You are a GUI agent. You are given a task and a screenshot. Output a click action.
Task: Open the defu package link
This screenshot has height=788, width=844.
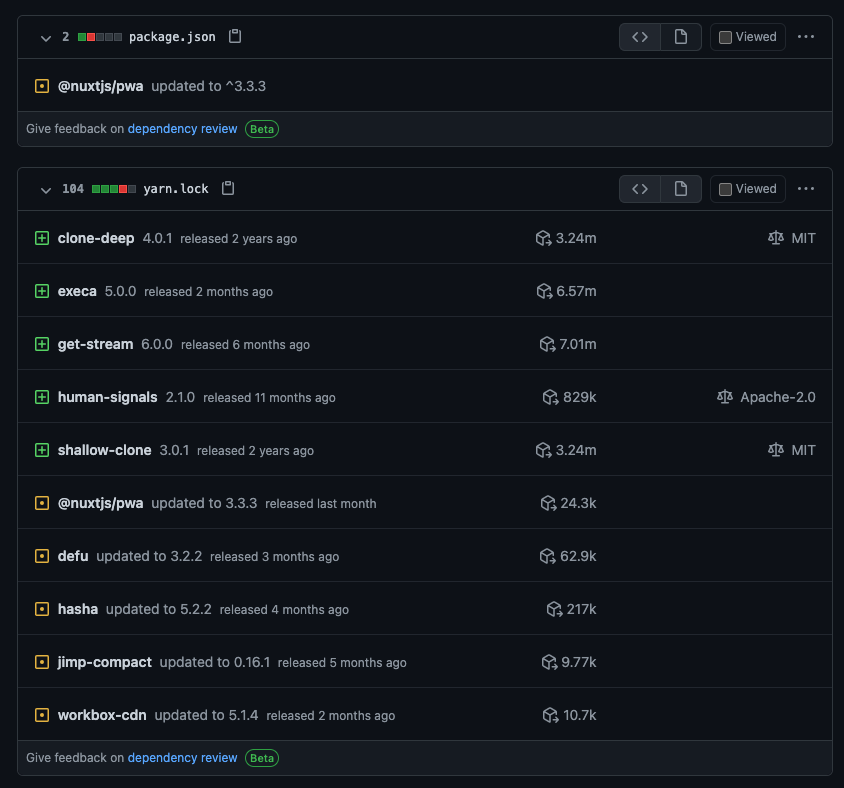point(73,556)
